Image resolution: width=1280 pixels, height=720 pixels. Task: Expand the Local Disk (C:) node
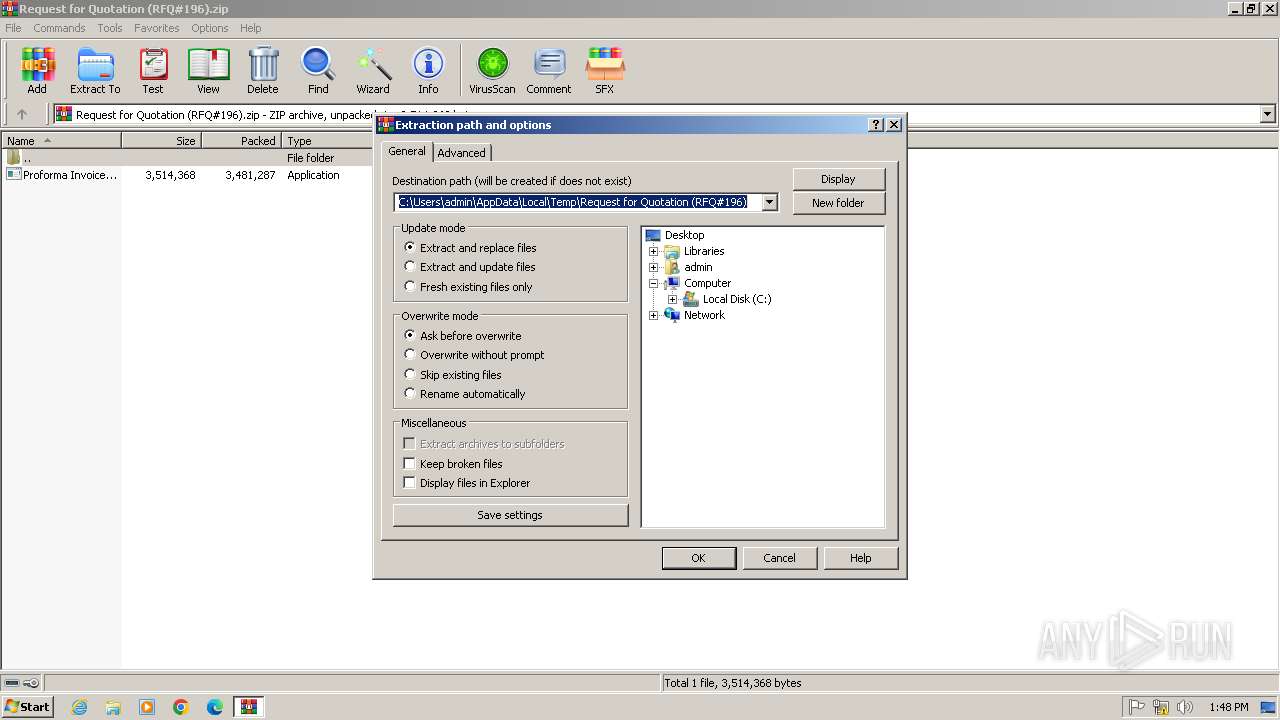pos(672,299)
